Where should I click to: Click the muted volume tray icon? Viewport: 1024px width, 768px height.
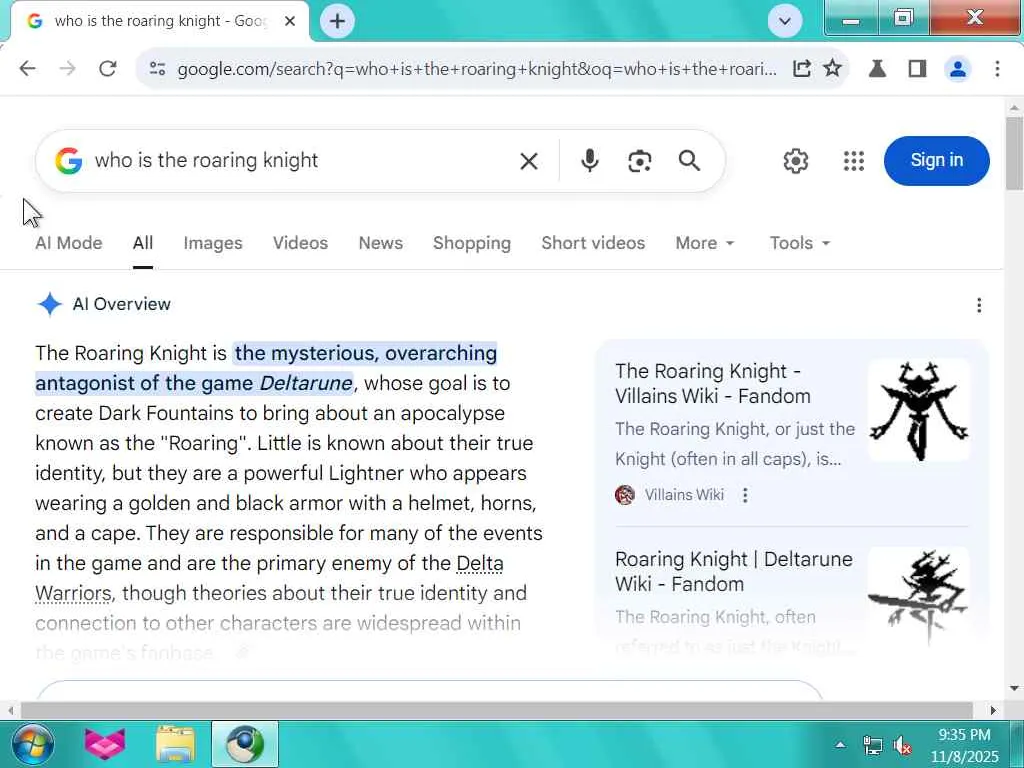(x=903, y=745)
